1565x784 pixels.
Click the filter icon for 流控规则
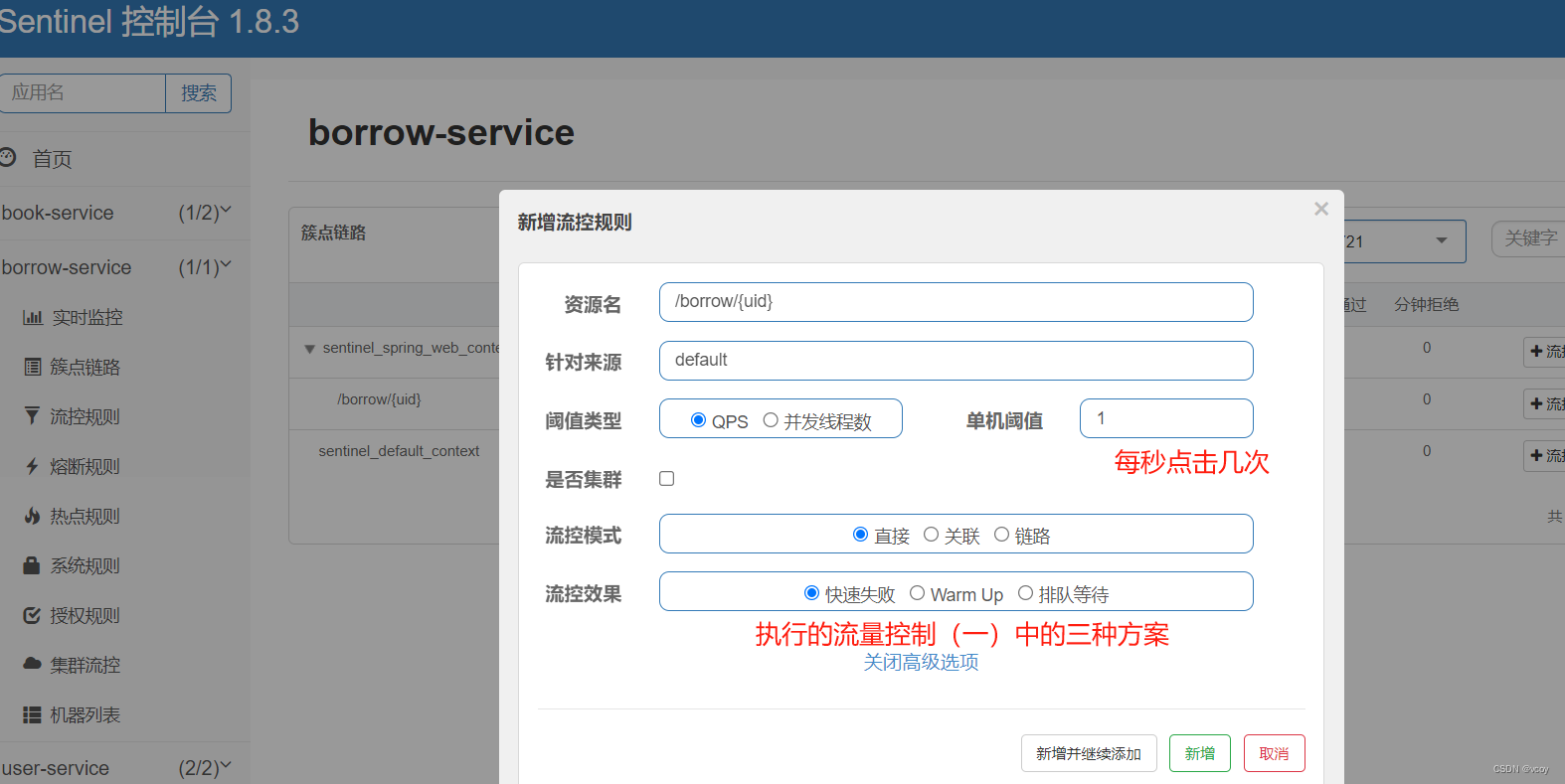click(33, 416)
